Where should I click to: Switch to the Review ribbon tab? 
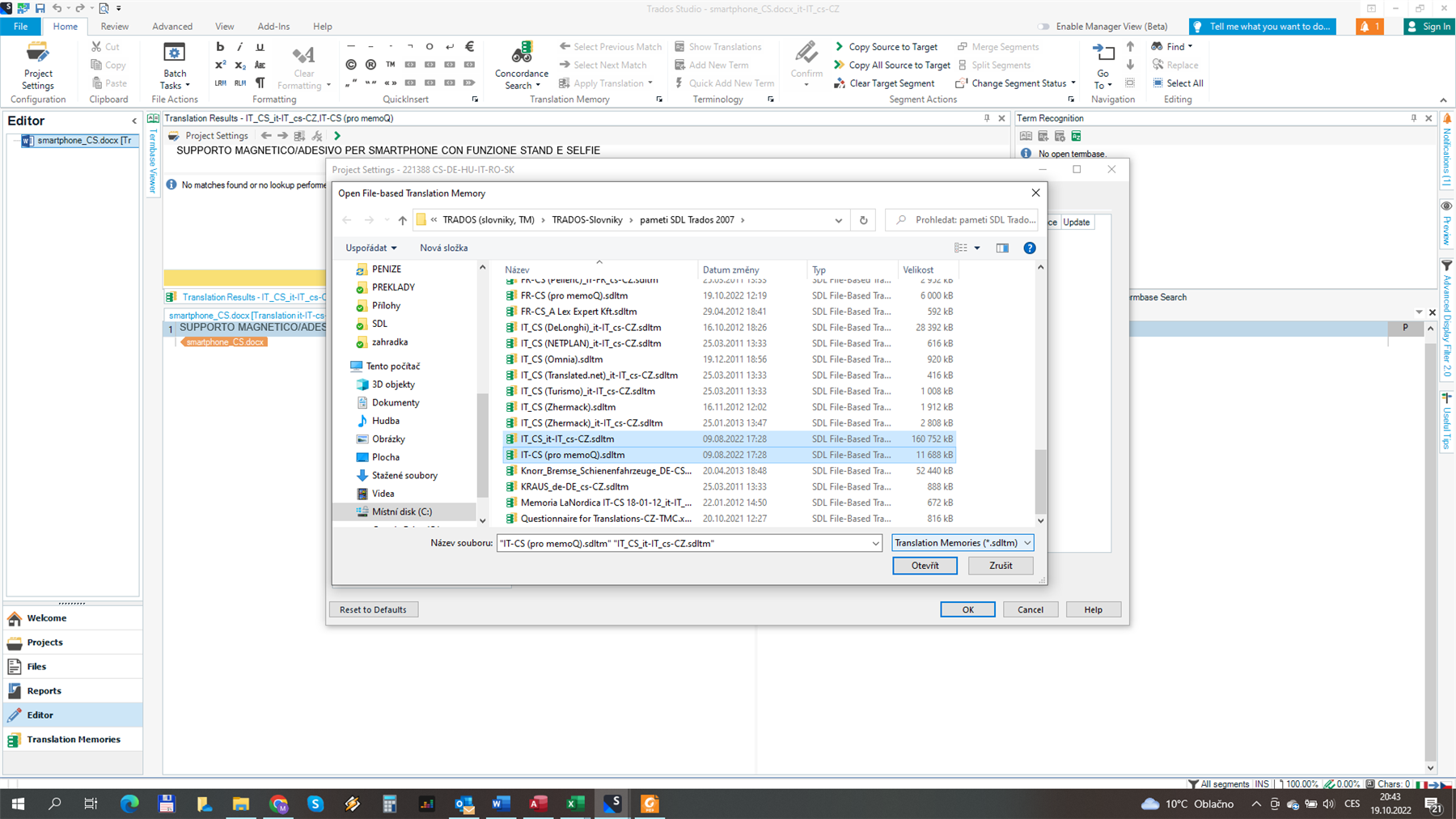(114, 27)
